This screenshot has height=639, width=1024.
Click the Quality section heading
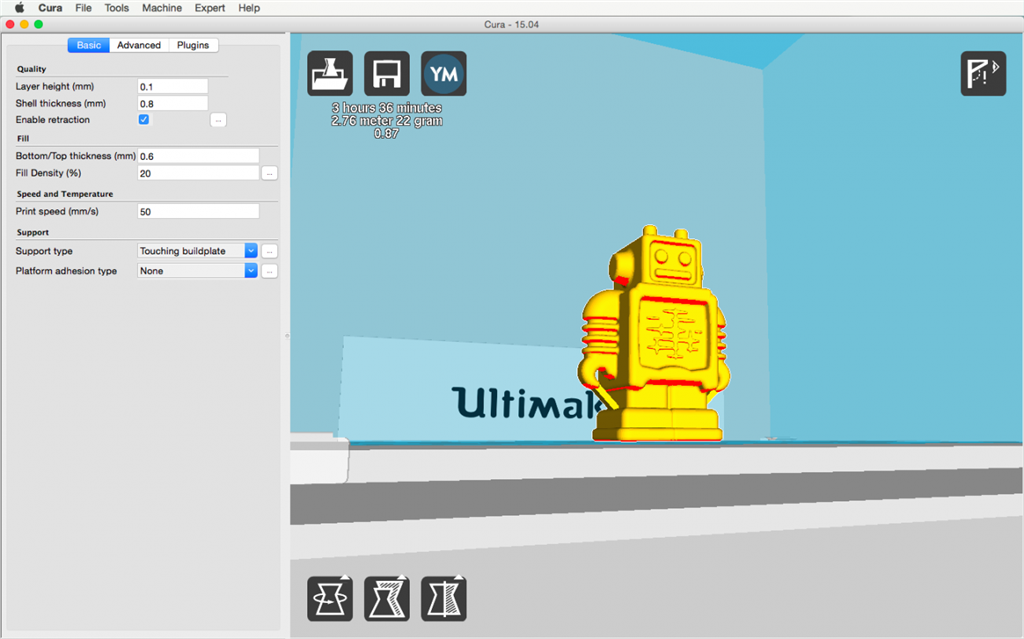pos(31,69)
